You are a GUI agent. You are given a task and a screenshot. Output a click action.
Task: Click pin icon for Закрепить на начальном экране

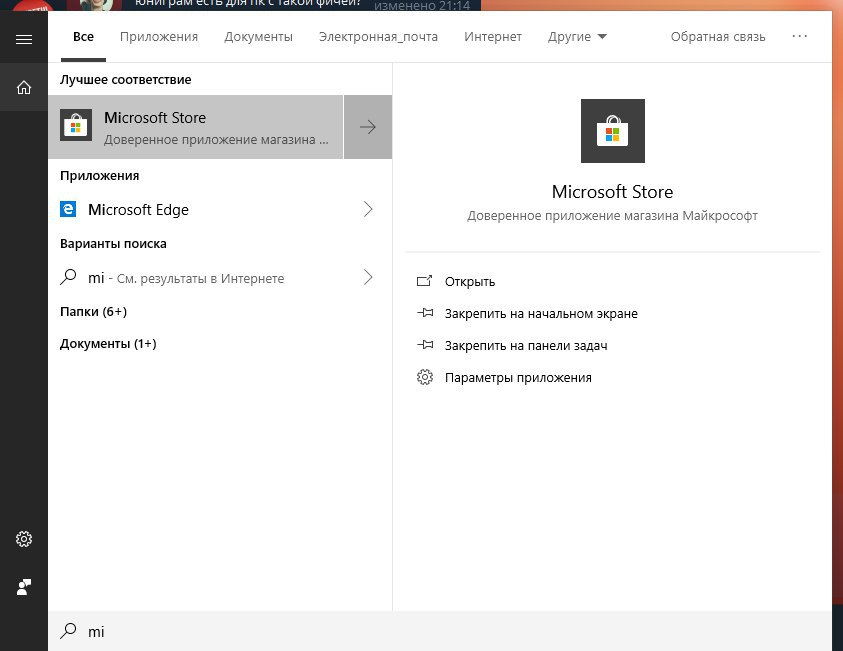425,312
